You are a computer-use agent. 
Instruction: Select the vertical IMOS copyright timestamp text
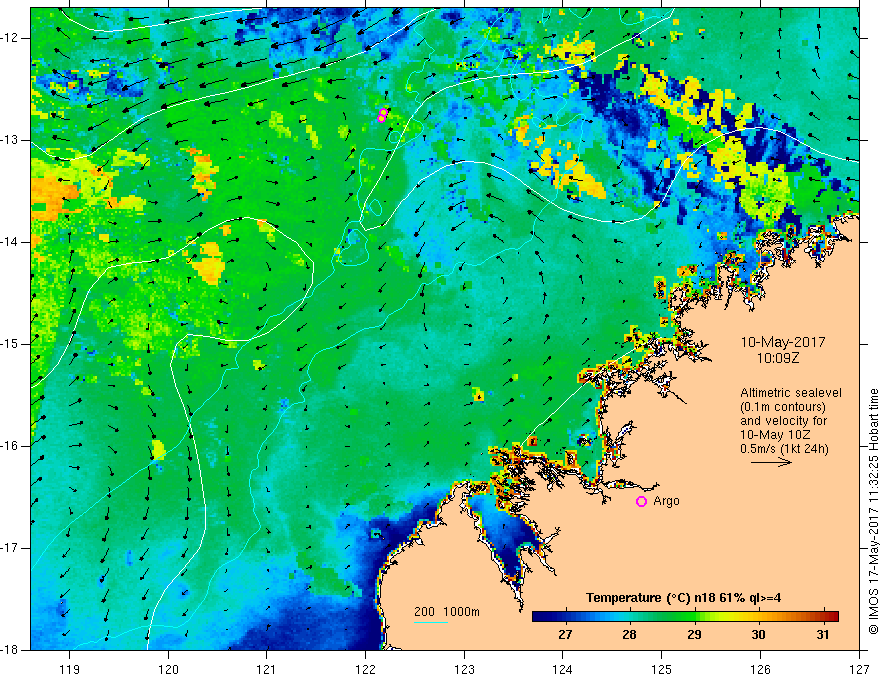pos(873,511)
